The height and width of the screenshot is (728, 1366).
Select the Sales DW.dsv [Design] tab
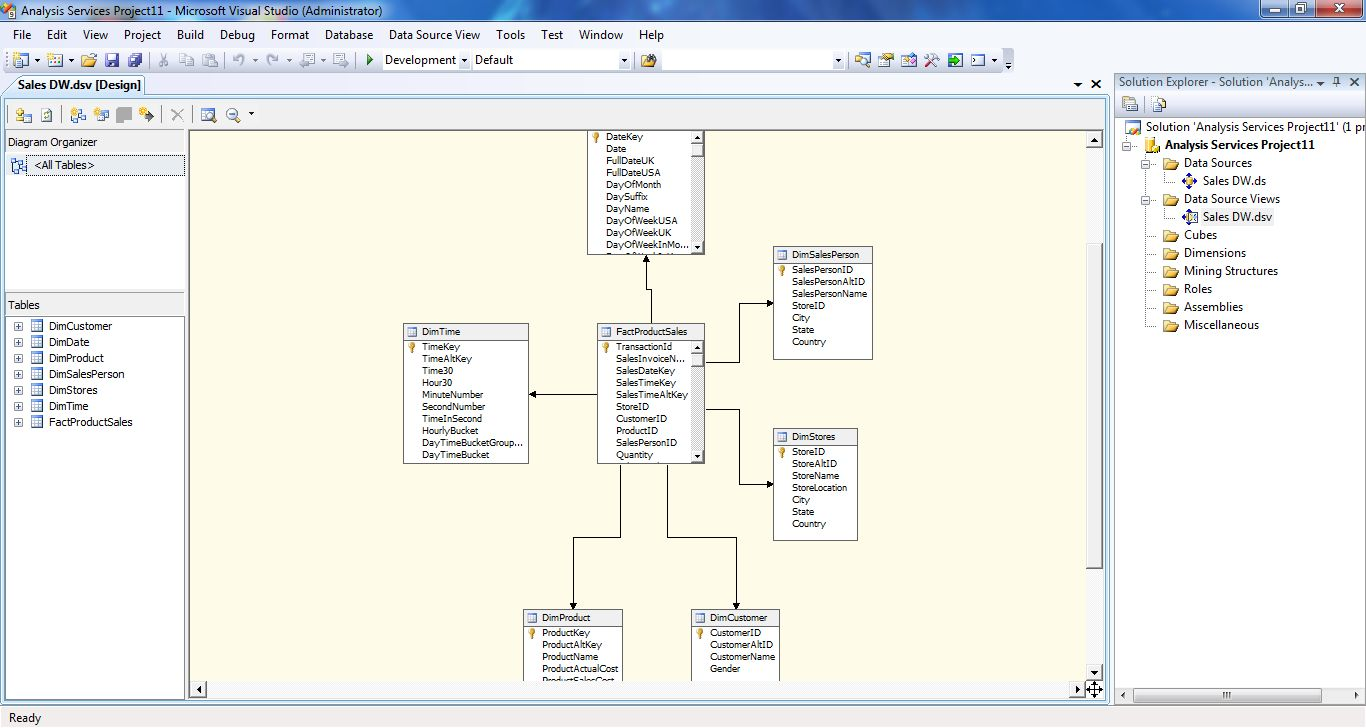pos(79,85)
